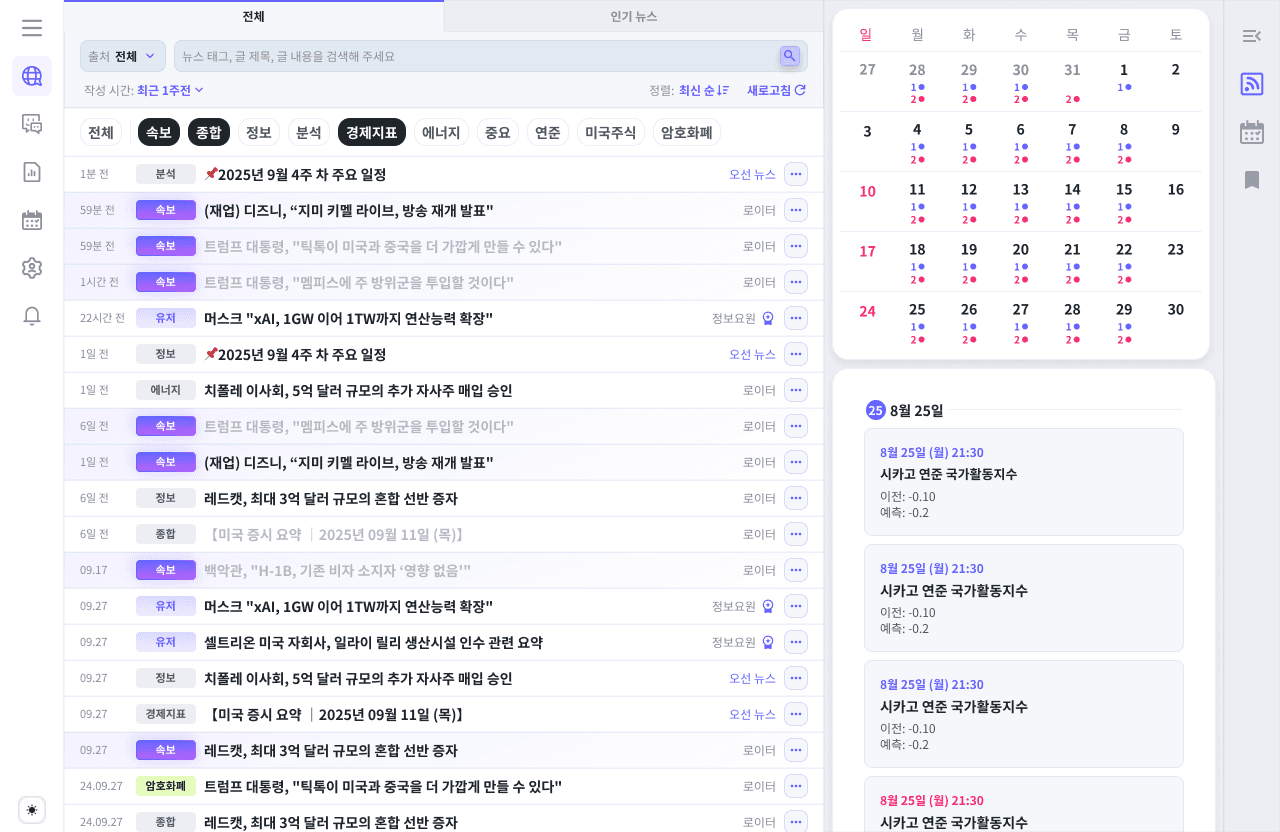Screen dimensions: 1280x832
Task: Toggle the 분석 filter chip
Action: pos(309,132)
